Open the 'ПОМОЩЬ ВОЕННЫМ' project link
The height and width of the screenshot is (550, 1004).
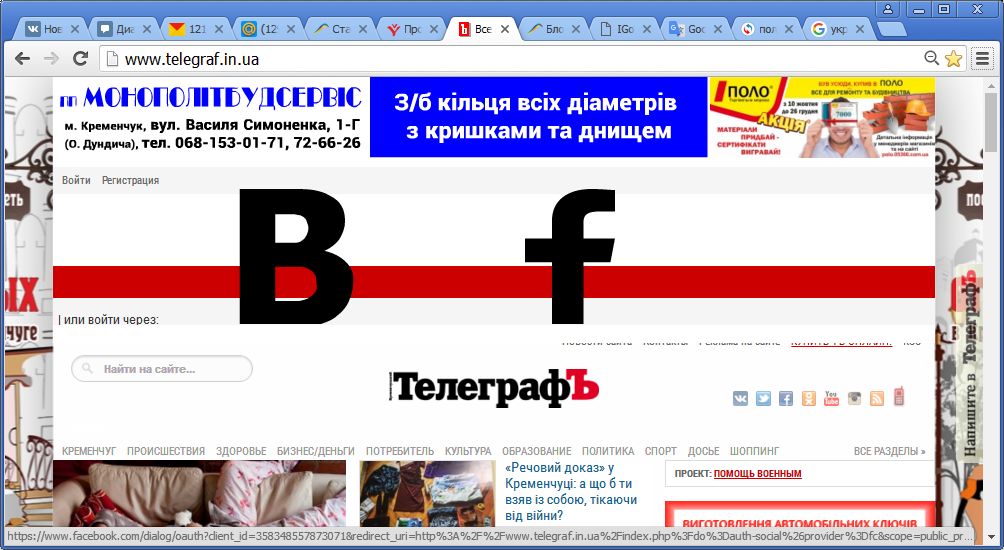pos(757,474)
